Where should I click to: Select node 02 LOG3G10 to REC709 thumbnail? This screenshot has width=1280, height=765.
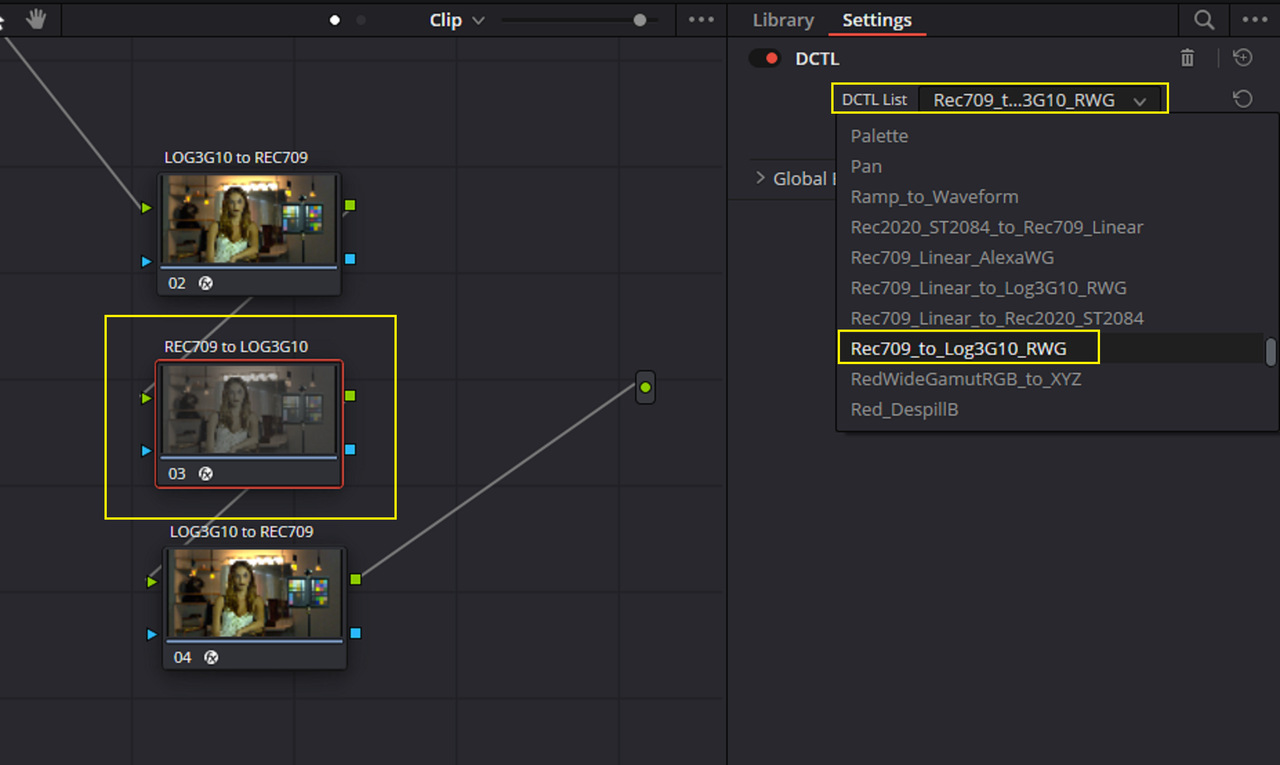(x=249, y=220)
